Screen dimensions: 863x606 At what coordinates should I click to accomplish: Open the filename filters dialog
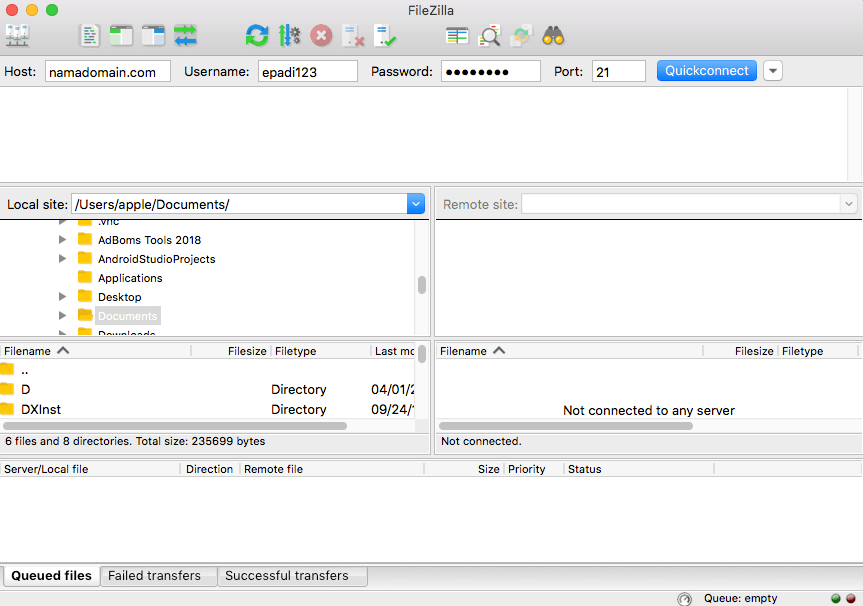(457, 36)
